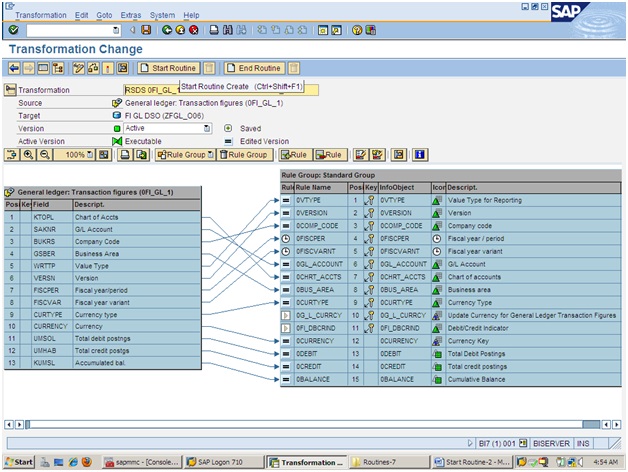The height and width of the screenshot is (472, 628).
Task: Select the 0DEBIT rule name
Action: tap(307, 353)
